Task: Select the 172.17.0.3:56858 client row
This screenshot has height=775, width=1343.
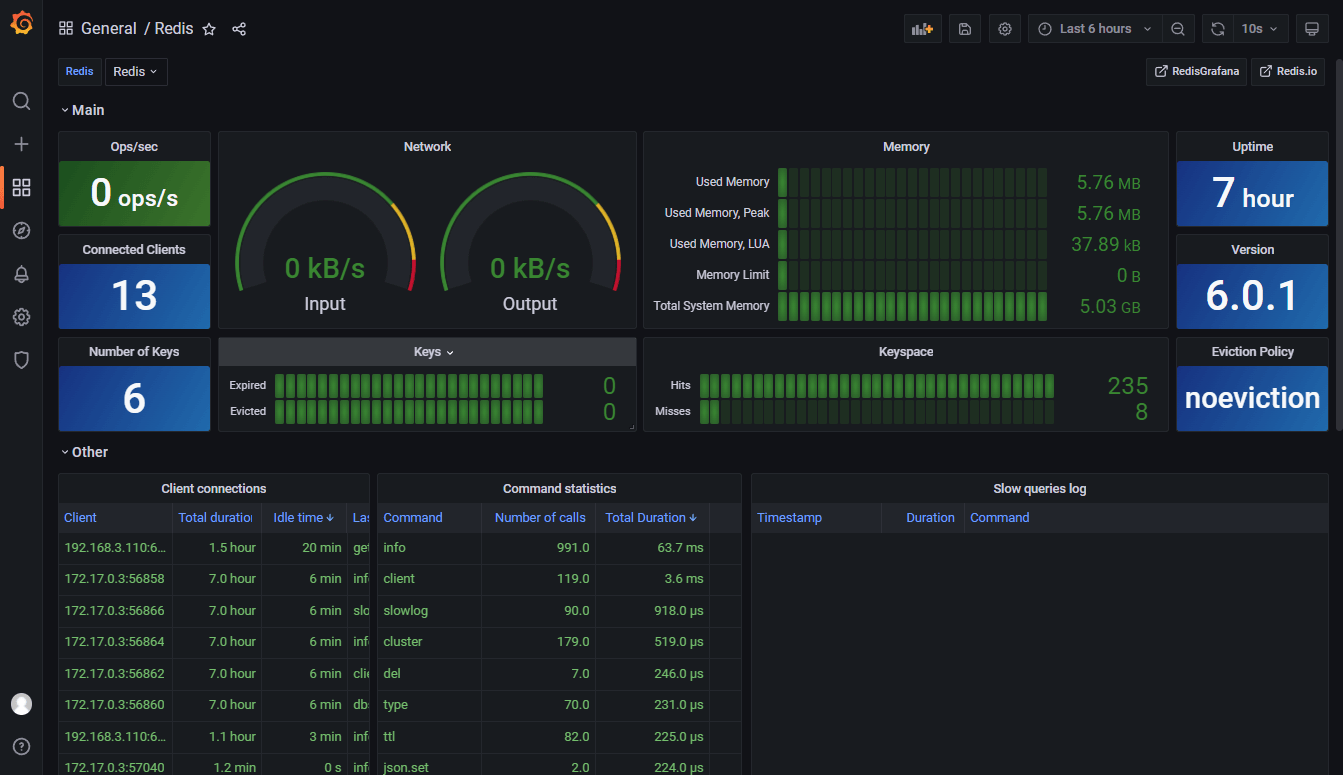Action: point(214,579)
